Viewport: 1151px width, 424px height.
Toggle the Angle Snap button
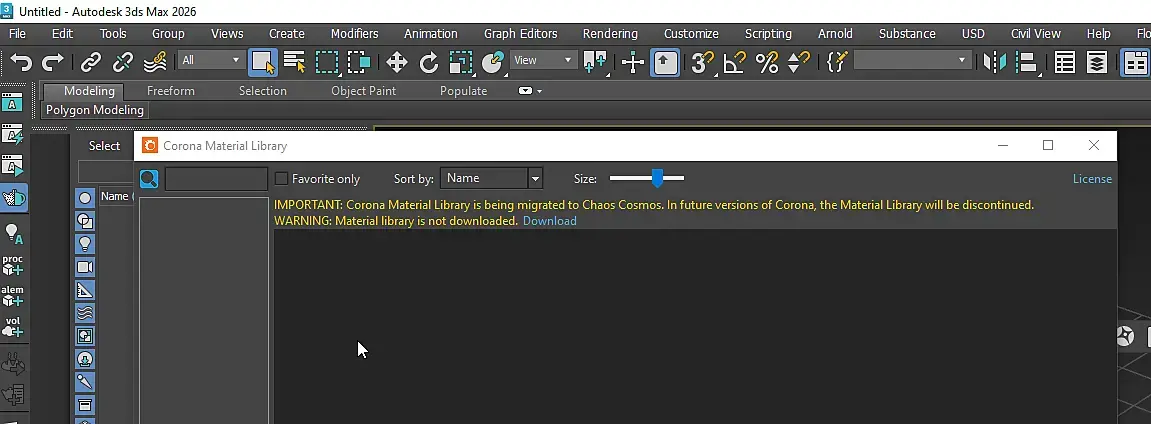pos(735,62)
